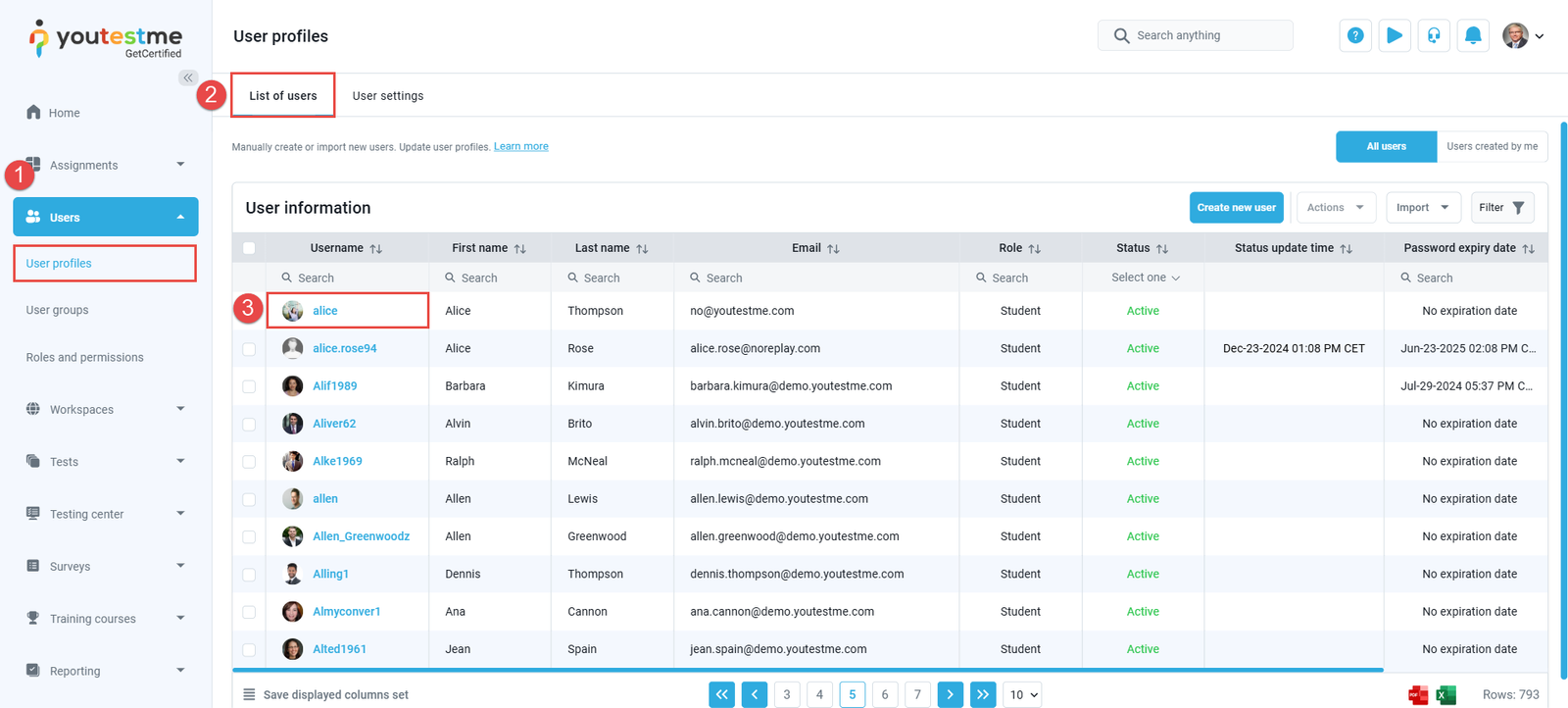Open the notifications bell
Viewport: 1568px width, 708px height.
[1472, 35]
